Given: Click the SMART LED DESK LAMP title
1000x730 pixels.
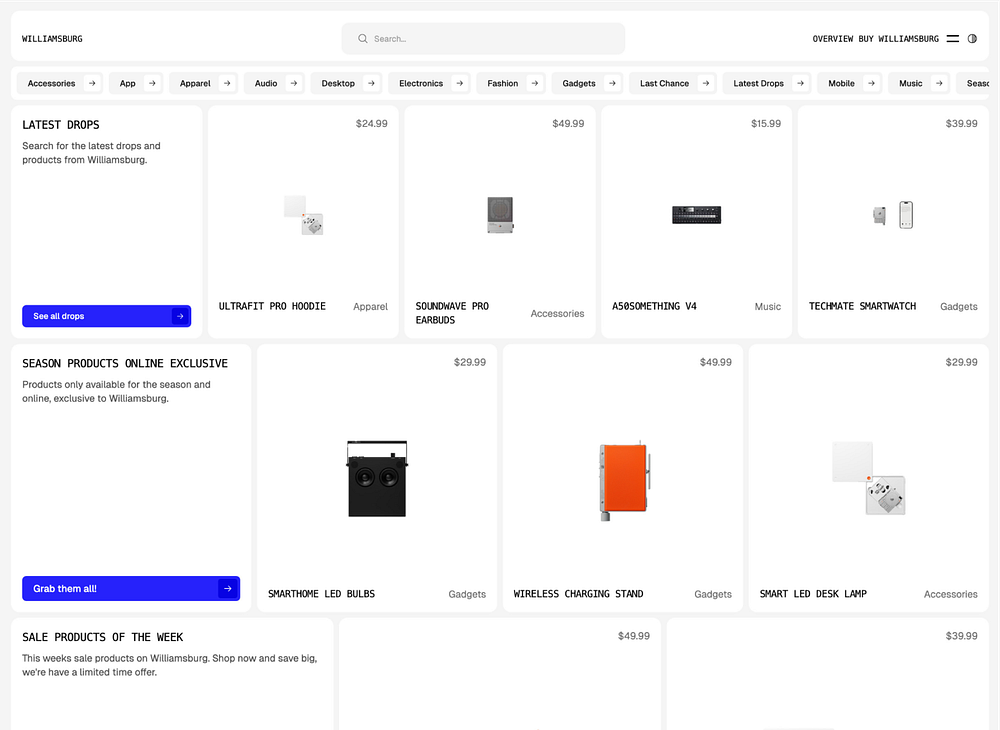Looking at the screenshot, I should [813, 594].
